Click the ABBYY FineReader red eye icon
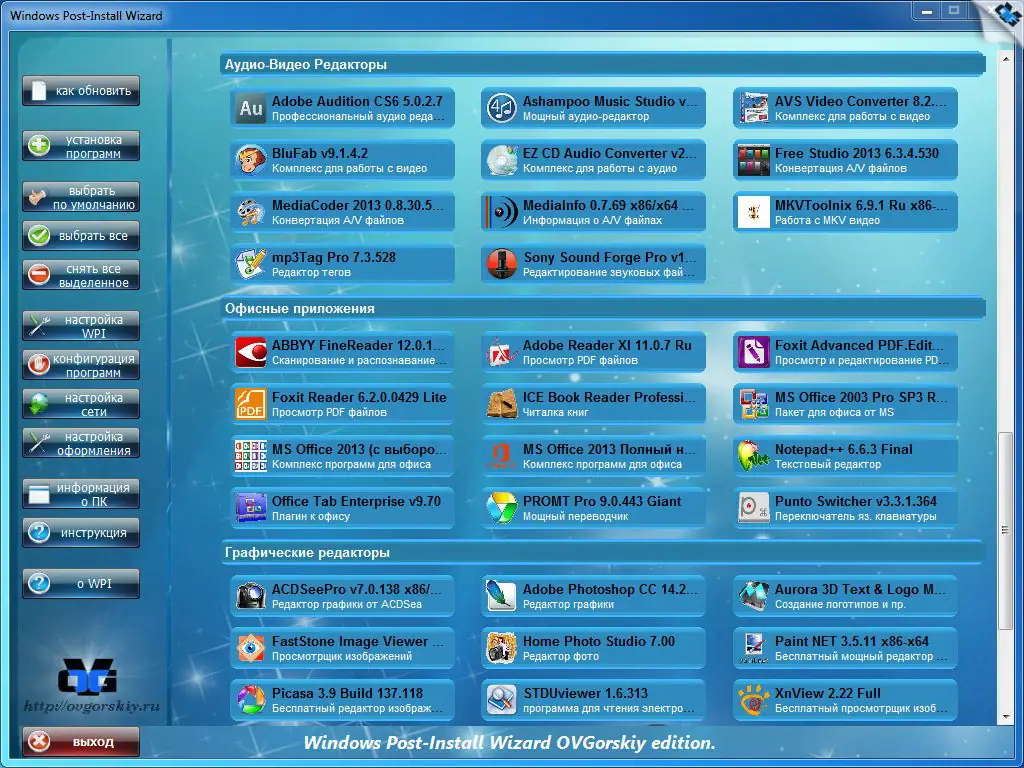This screenshot has width=1024, height=768. (251, 353)
